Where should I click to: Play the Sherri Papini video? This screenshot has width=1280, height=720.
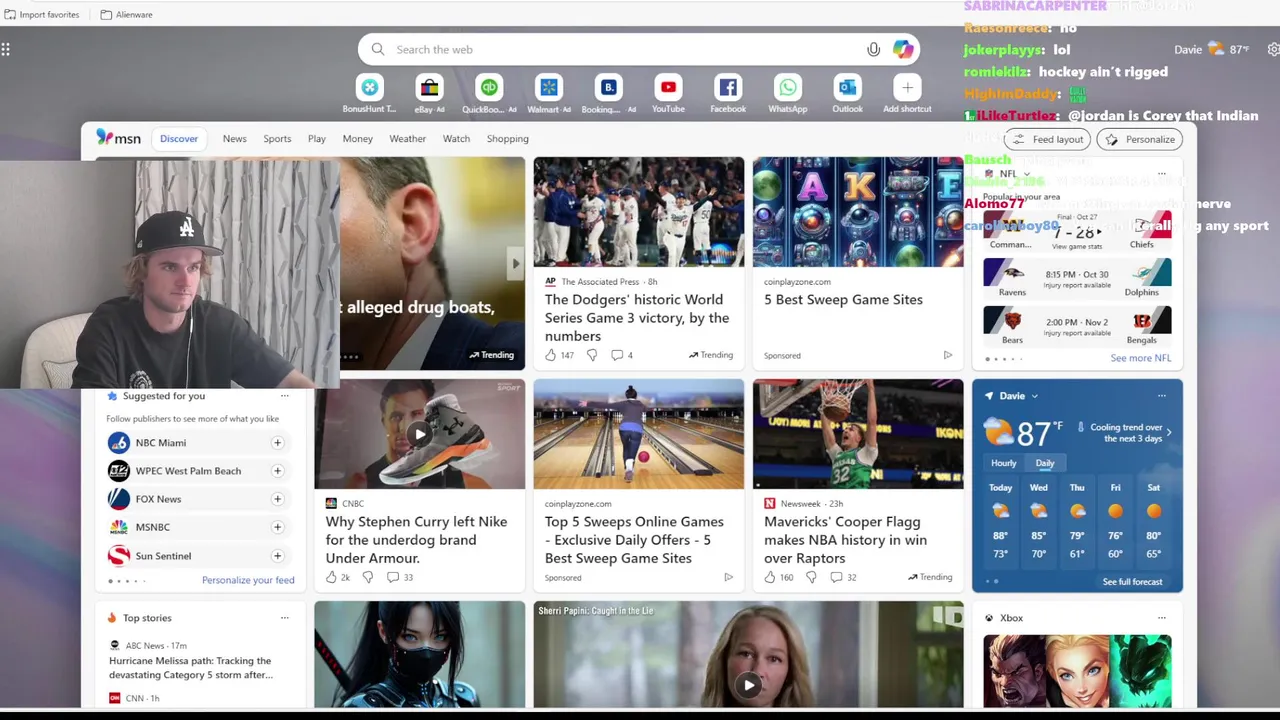coord(748,685)
